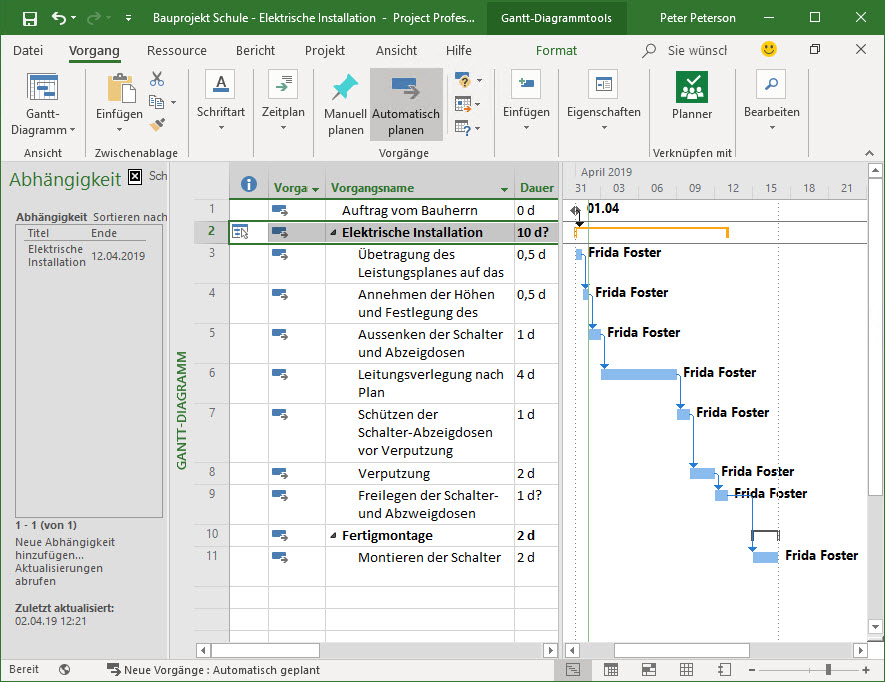
Task: Click the Einfügen clipboard paste icon
Action: point(120,88)
